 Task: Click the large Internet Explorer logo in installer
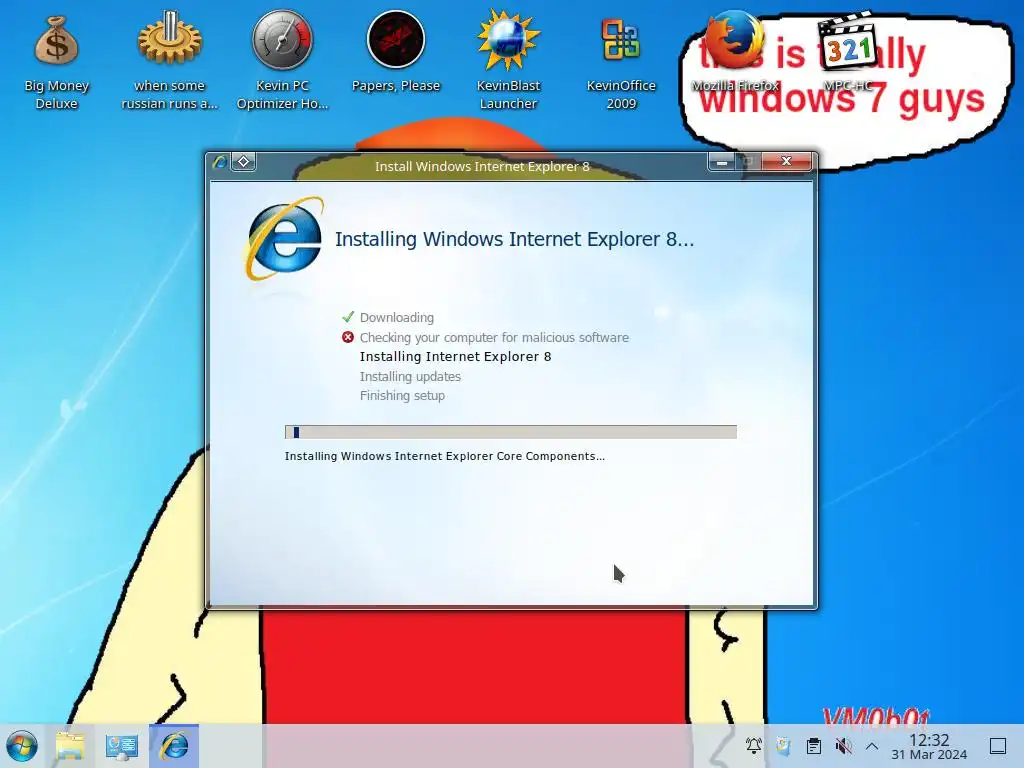tap(285, 238)
